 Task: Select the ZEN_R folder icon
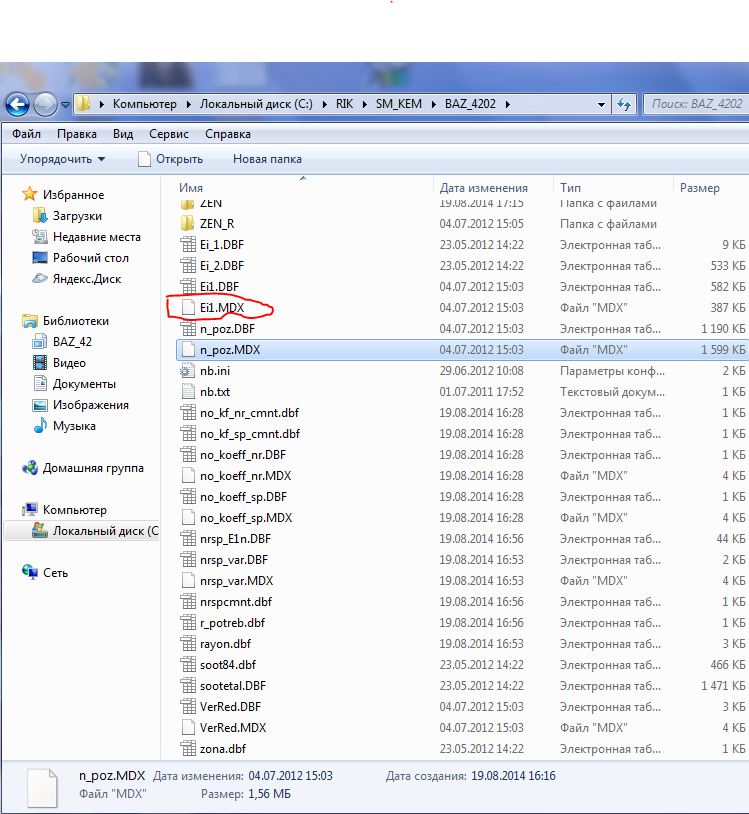(188, 224)
